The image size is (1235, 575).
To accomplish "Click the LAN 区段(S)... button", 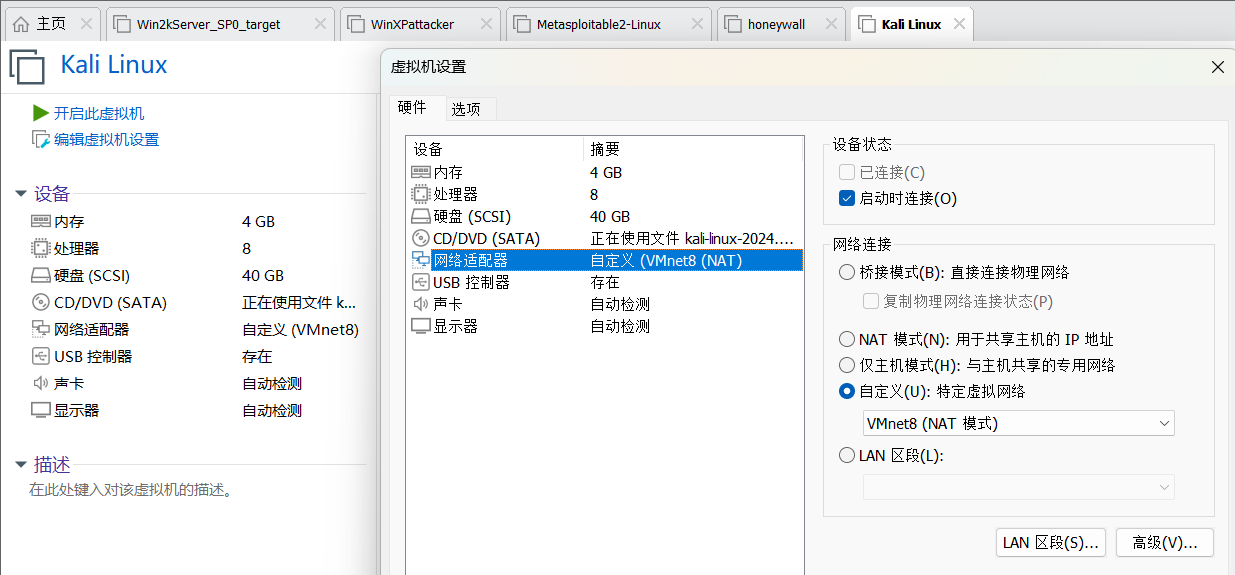I will (x=1051, y=542).
